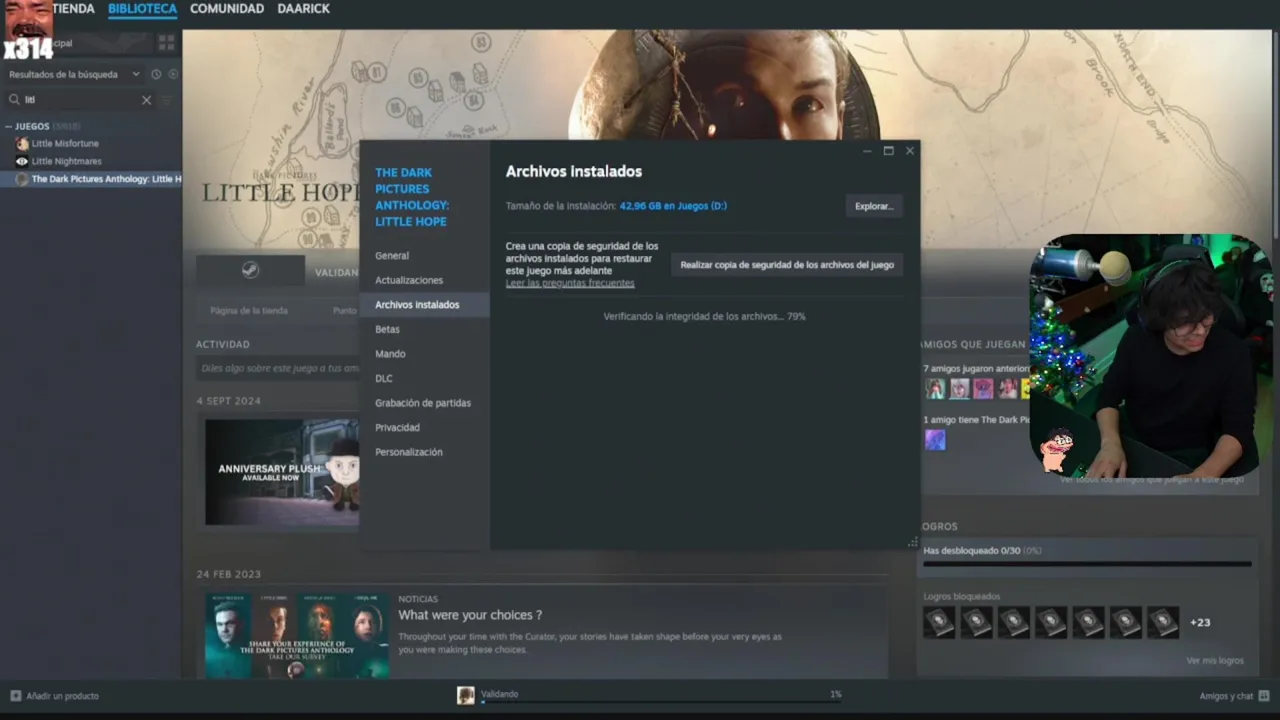1280x720 pixels.
Task: Open Grabación de partidas section
Action: 425,402
